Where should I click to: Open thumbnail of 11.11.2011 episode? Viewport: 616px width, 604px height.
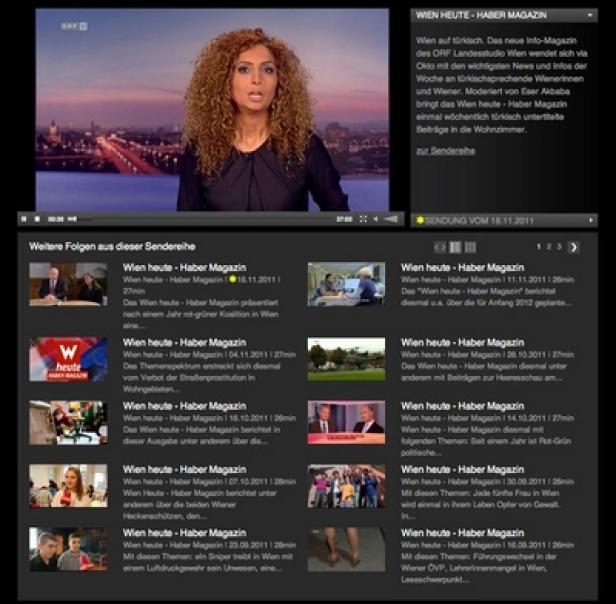click(x=346, y=284)
